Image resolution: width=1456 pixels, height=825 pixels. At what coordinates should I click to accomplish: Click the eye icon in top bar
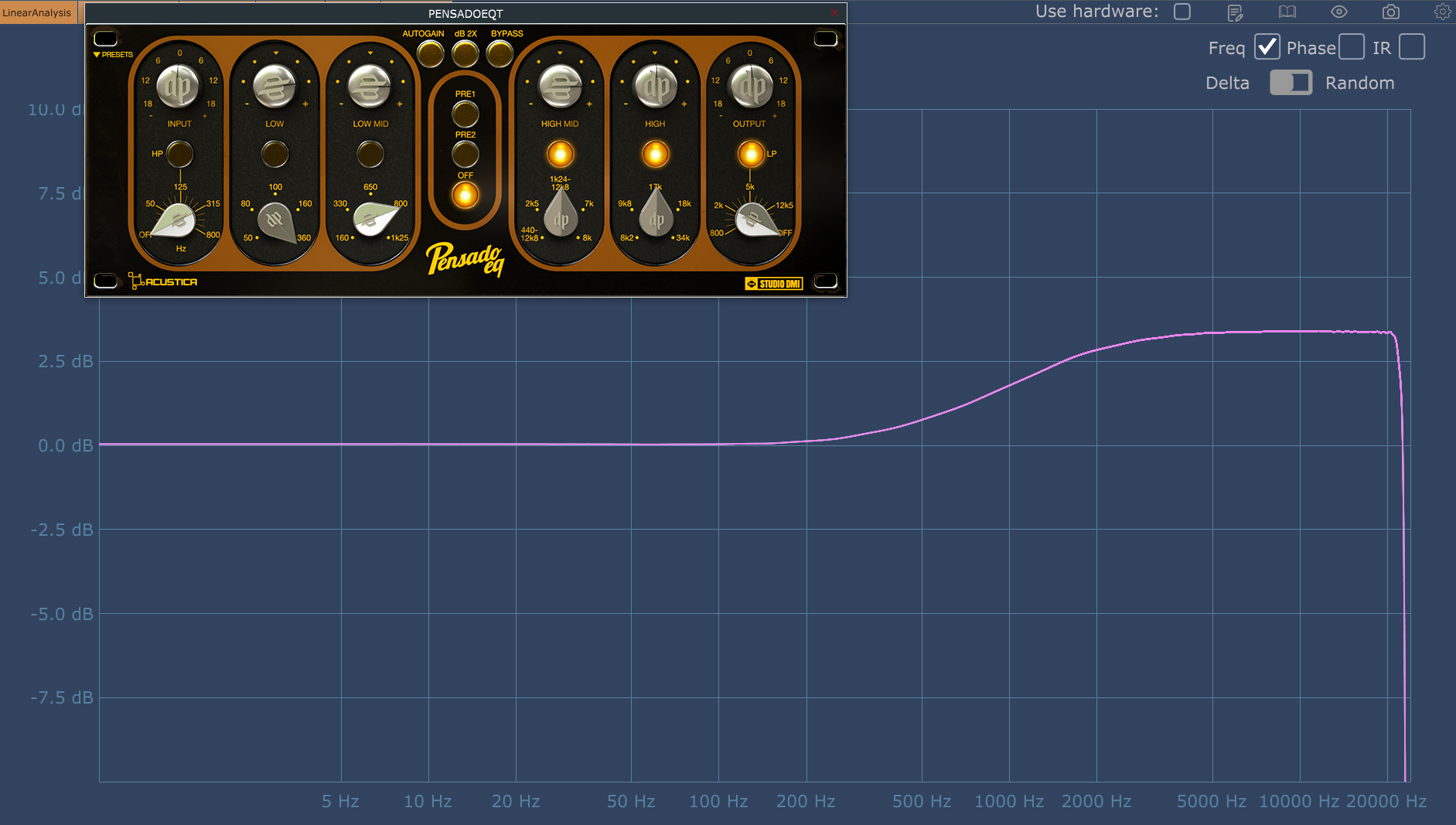1339,12
